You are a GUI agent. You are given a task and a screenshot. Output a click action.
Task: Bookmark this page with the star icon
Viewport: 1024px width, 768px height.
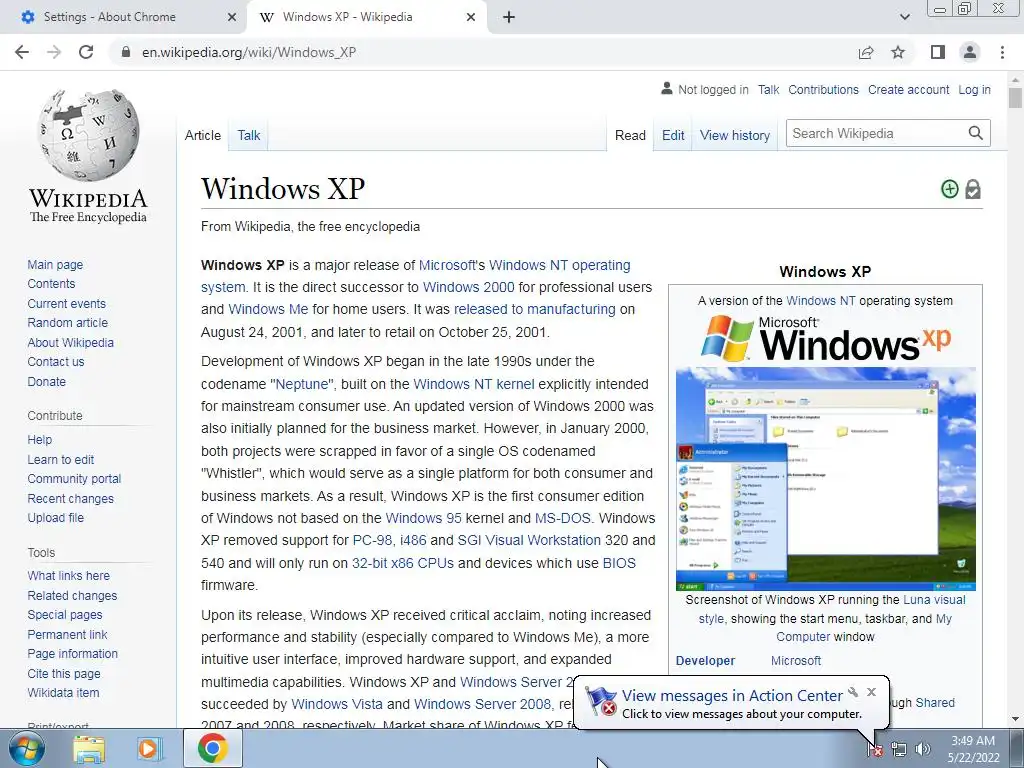click(898, 52)
